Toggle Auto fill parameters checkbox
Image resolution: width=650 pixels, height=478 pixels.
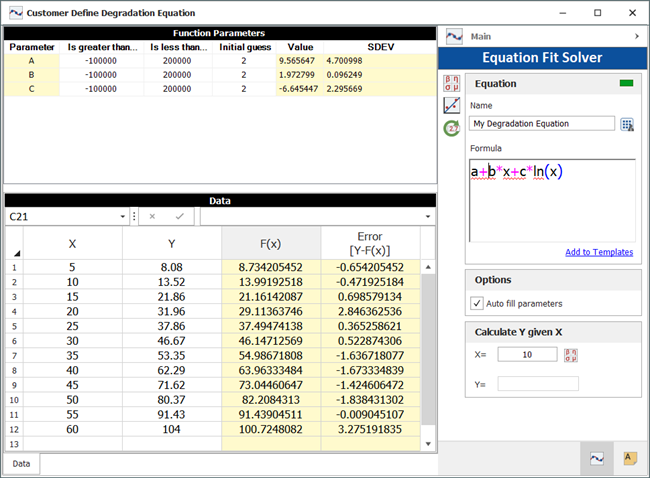pyautogui.click(x=477, y=303)
